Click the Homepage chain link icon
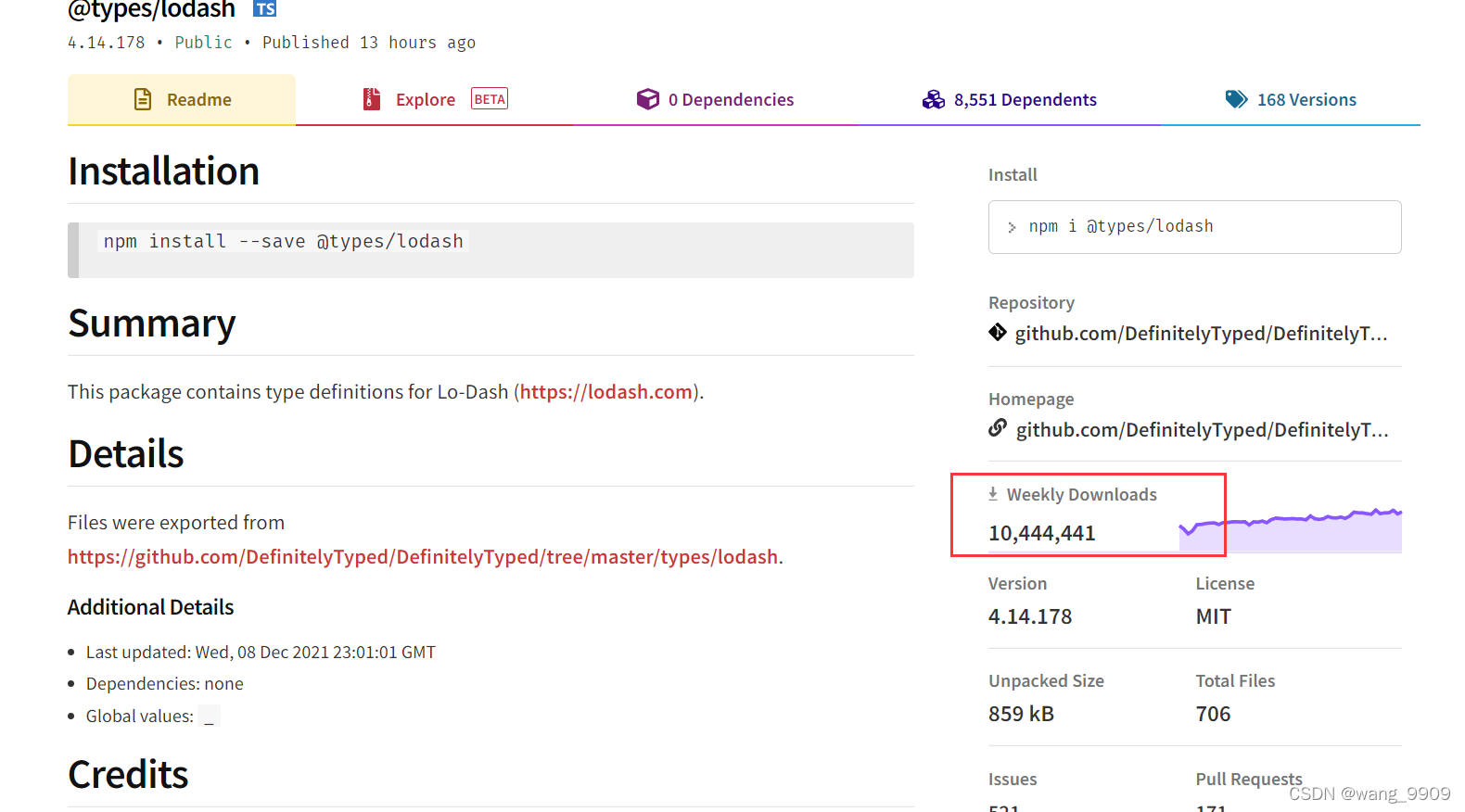 point(998,427)
